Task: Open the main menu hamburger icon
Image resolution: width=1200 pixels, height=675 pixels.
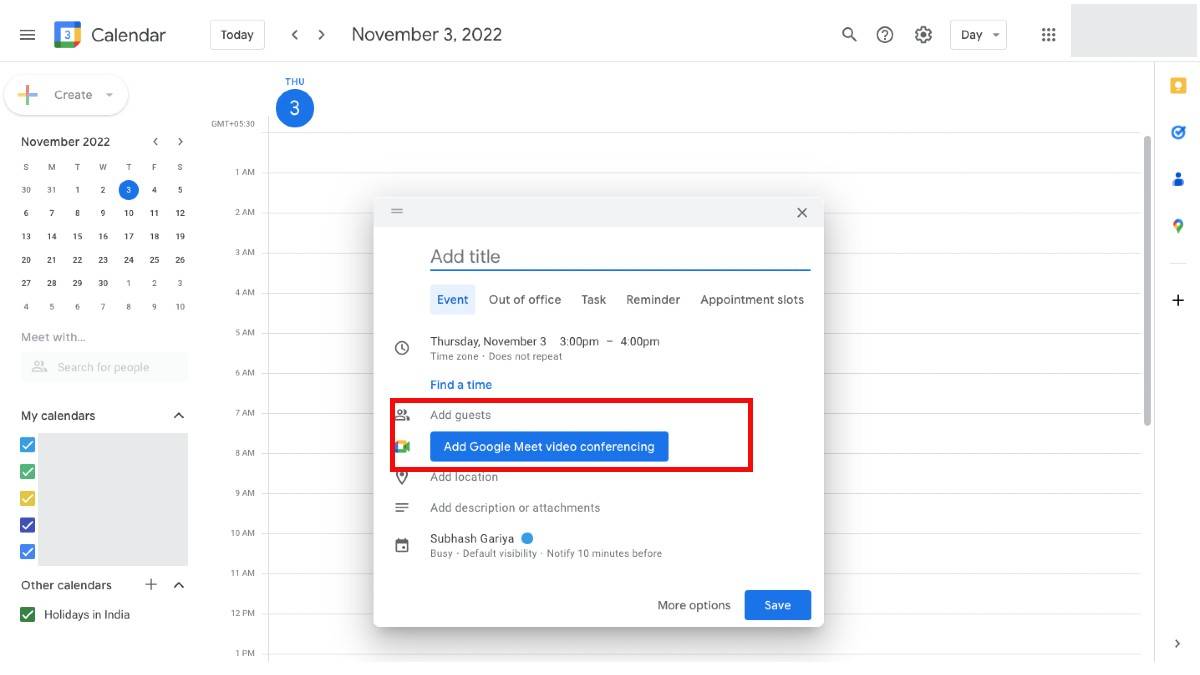Action: pyautogui.click(x=28, y=35)
